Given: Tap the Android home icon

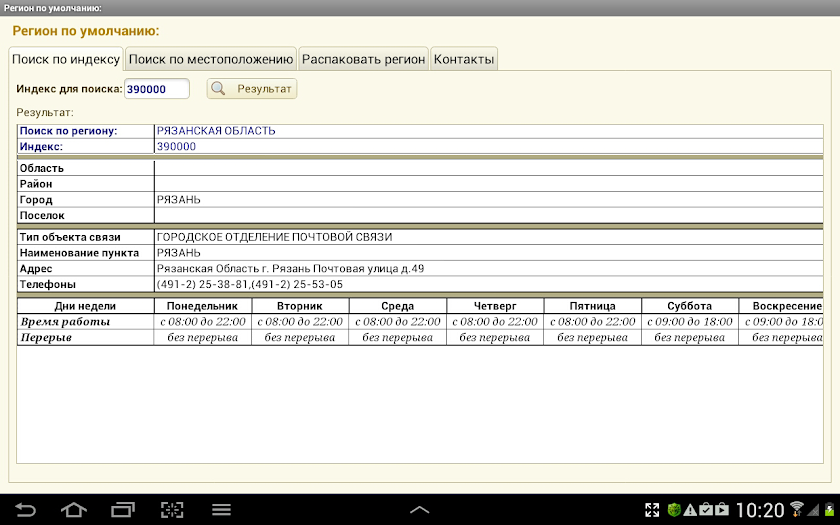Looking at the screenshot, I should (73, 509).
